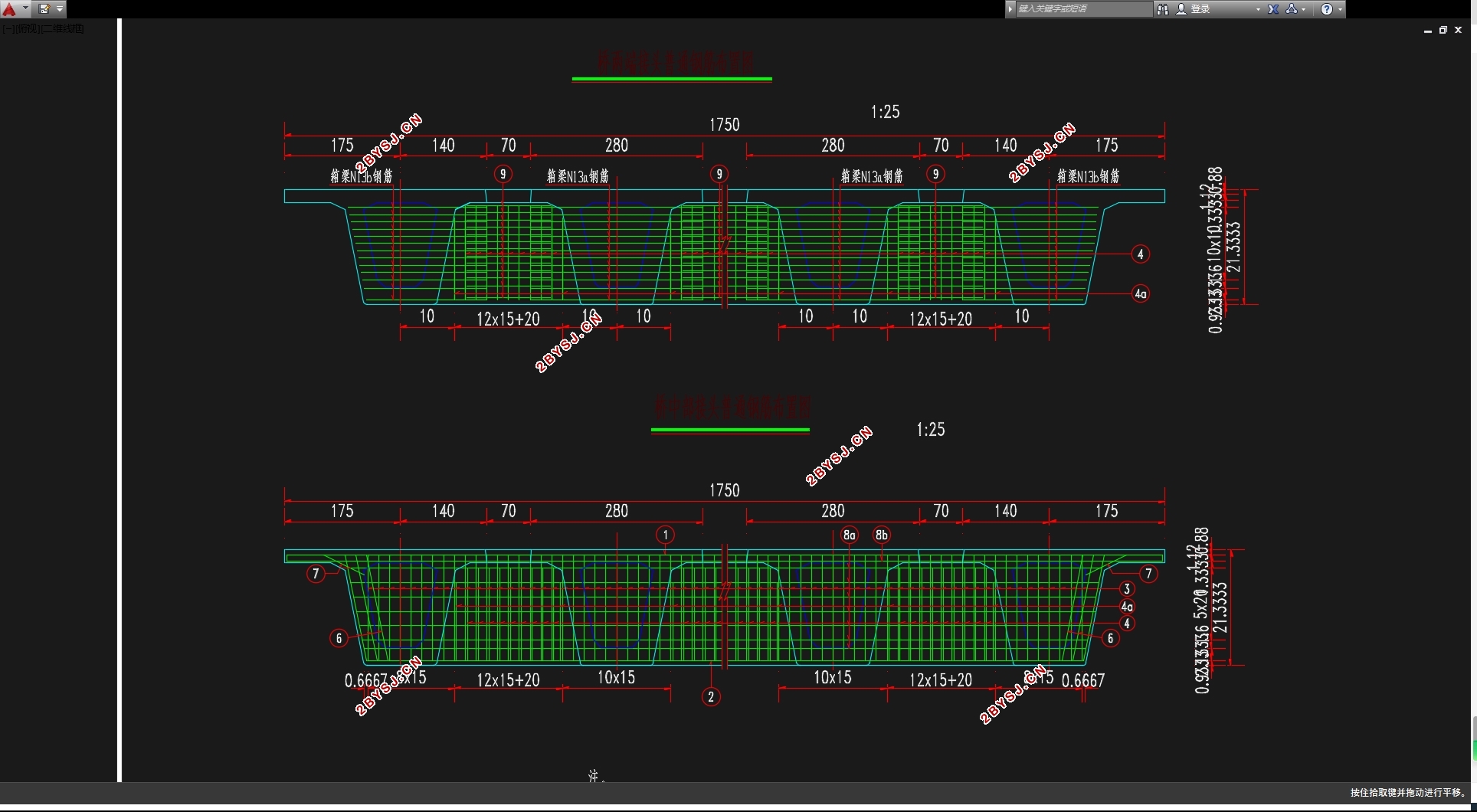Open the [-] viewport controls menu
This screenshot has height=812, width=1477.
pyautogui.click(x=7, y=29)
